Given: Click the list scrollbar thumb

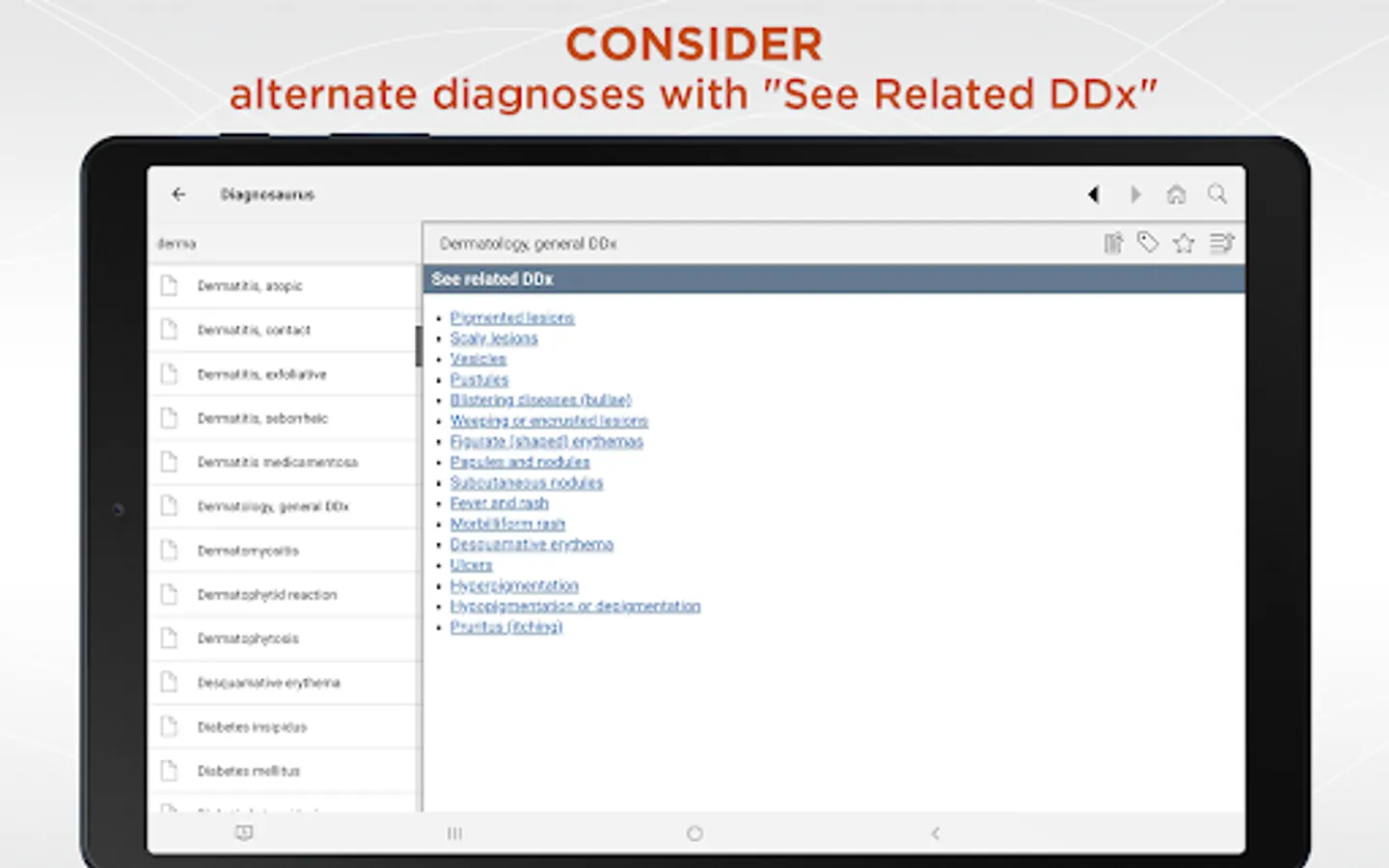Looking at the screenshot, I should coord(419,346).
